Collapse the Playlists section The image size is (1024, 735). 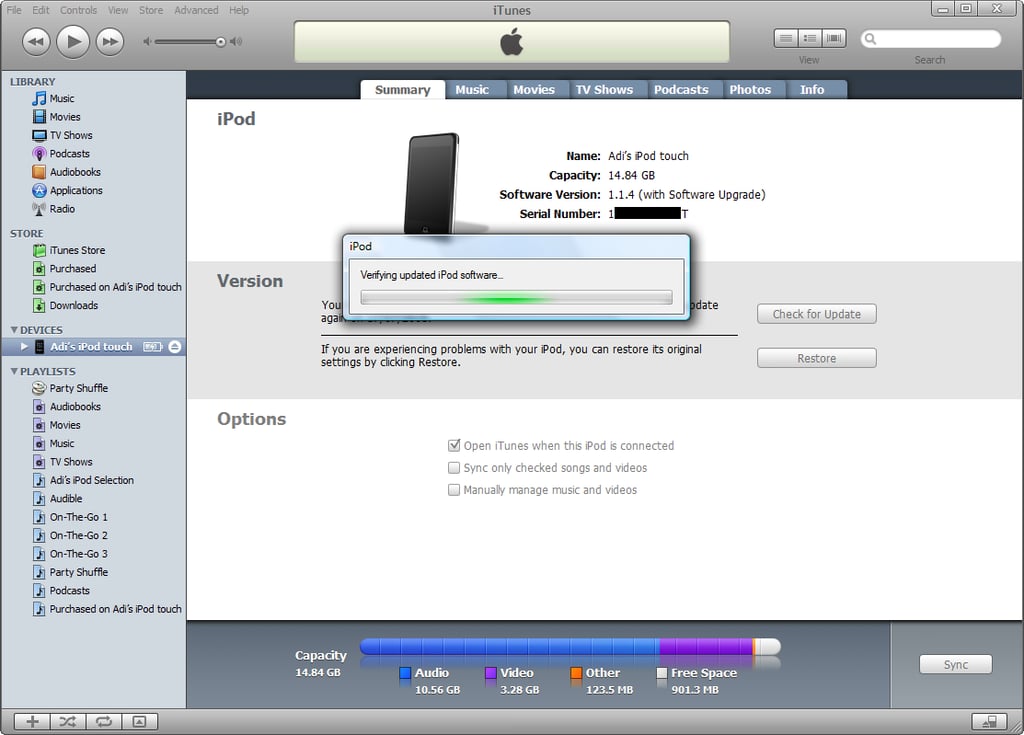(14, 371)
